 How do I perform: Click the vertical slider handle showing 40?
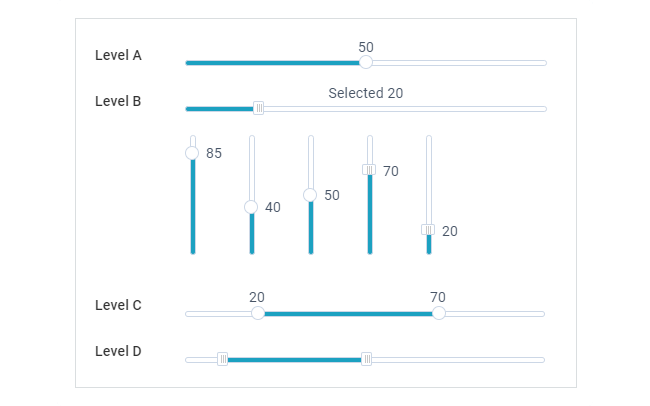251,207
